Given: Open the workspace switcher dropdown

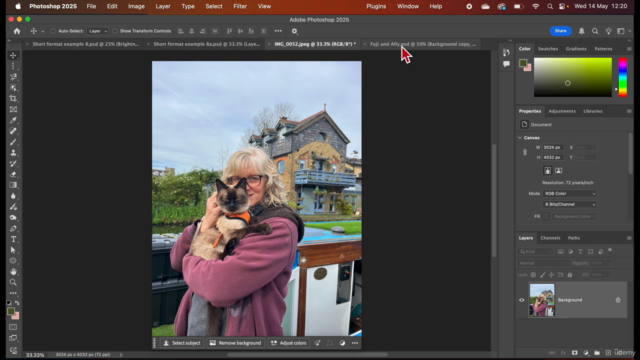Looking at the screenshot, I should (x=623, y=31).
